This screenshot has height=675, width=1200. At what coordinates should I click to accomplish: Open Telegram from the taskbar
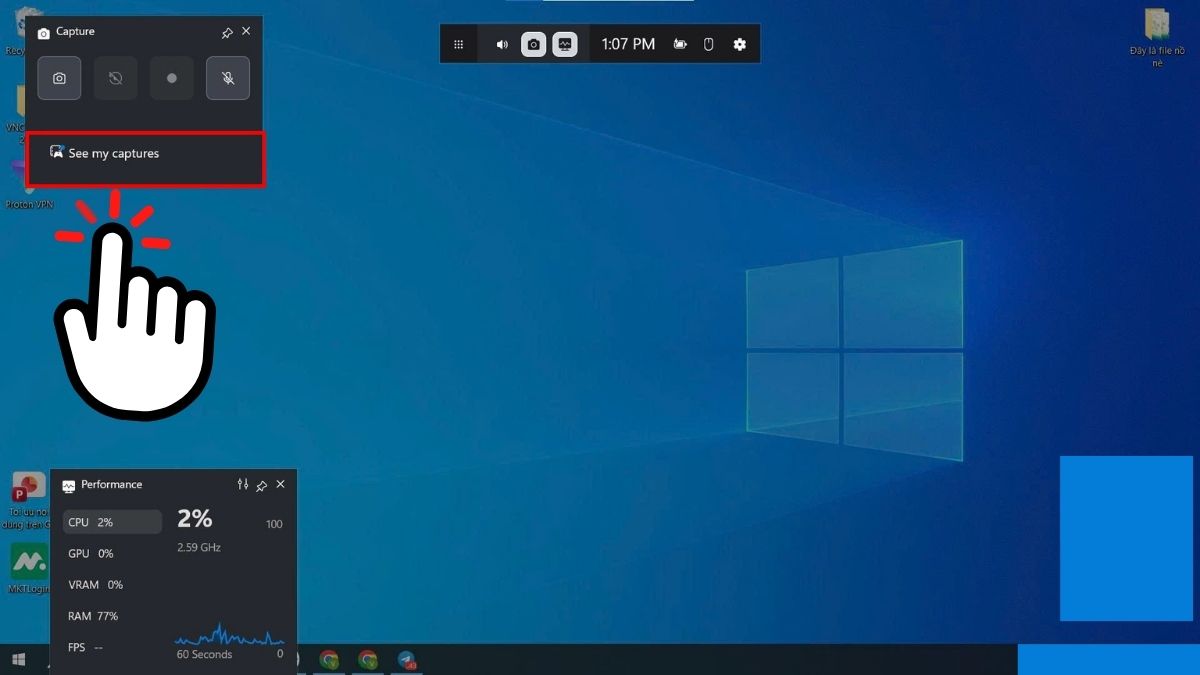click(406, 660)
